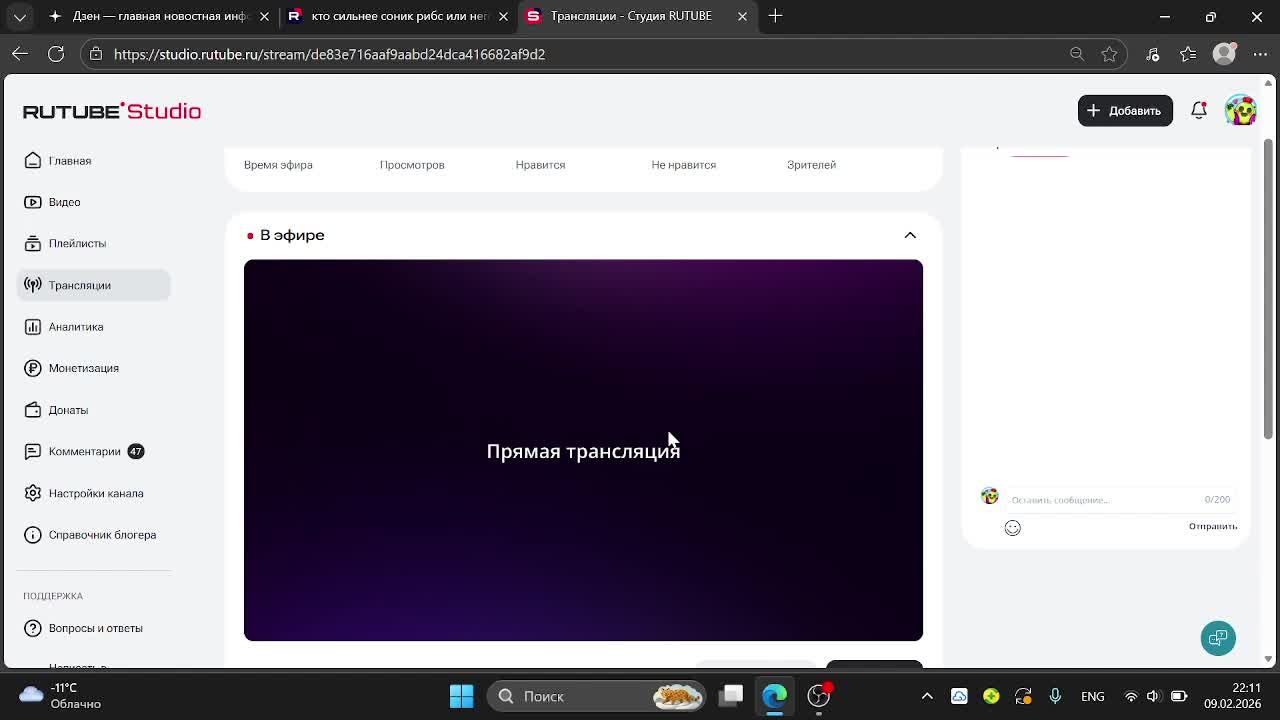The image size is (1280, 720).
Task: Open a new browser tab
Action: (x=776, y=16)
